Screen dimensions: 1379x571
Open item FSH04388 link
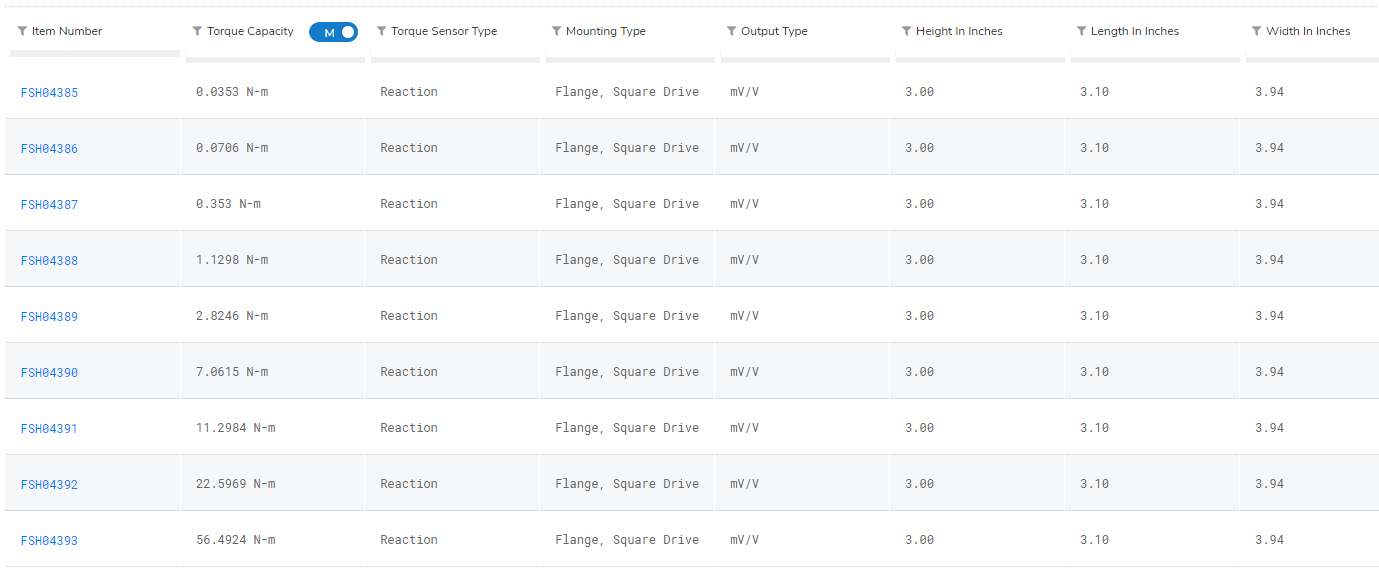49,261
